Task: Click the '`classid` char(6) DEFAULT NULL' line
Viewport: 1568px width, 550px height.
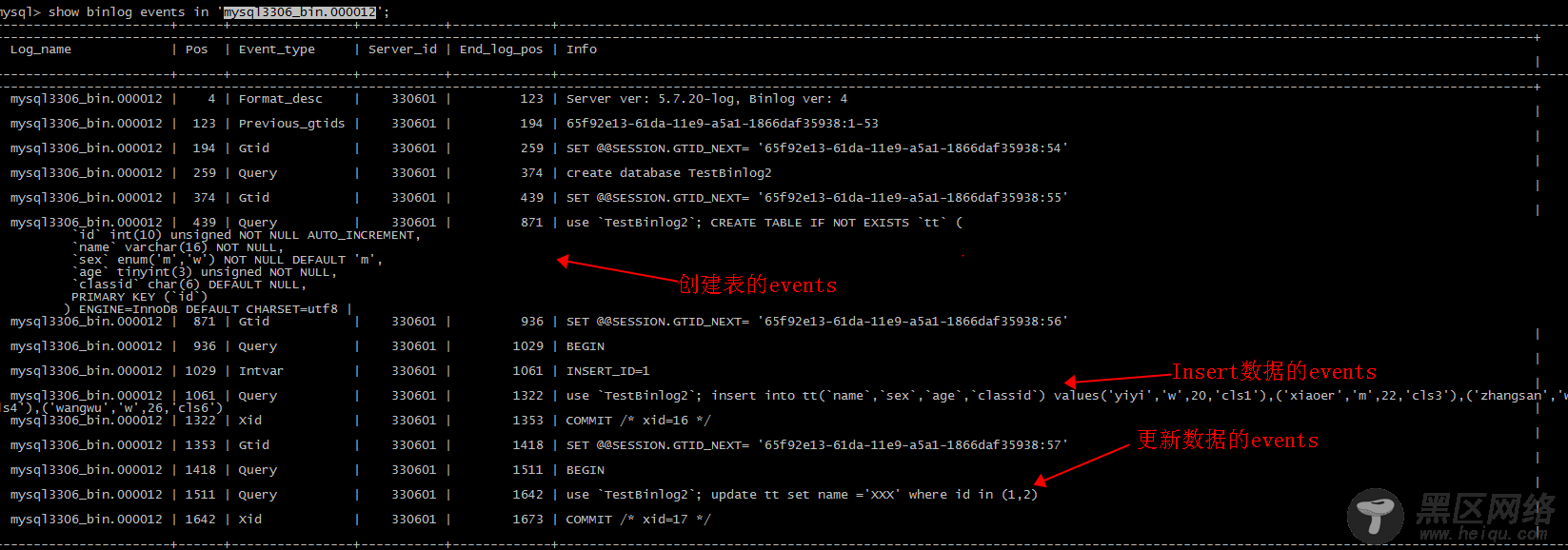Action: [189, 285]
